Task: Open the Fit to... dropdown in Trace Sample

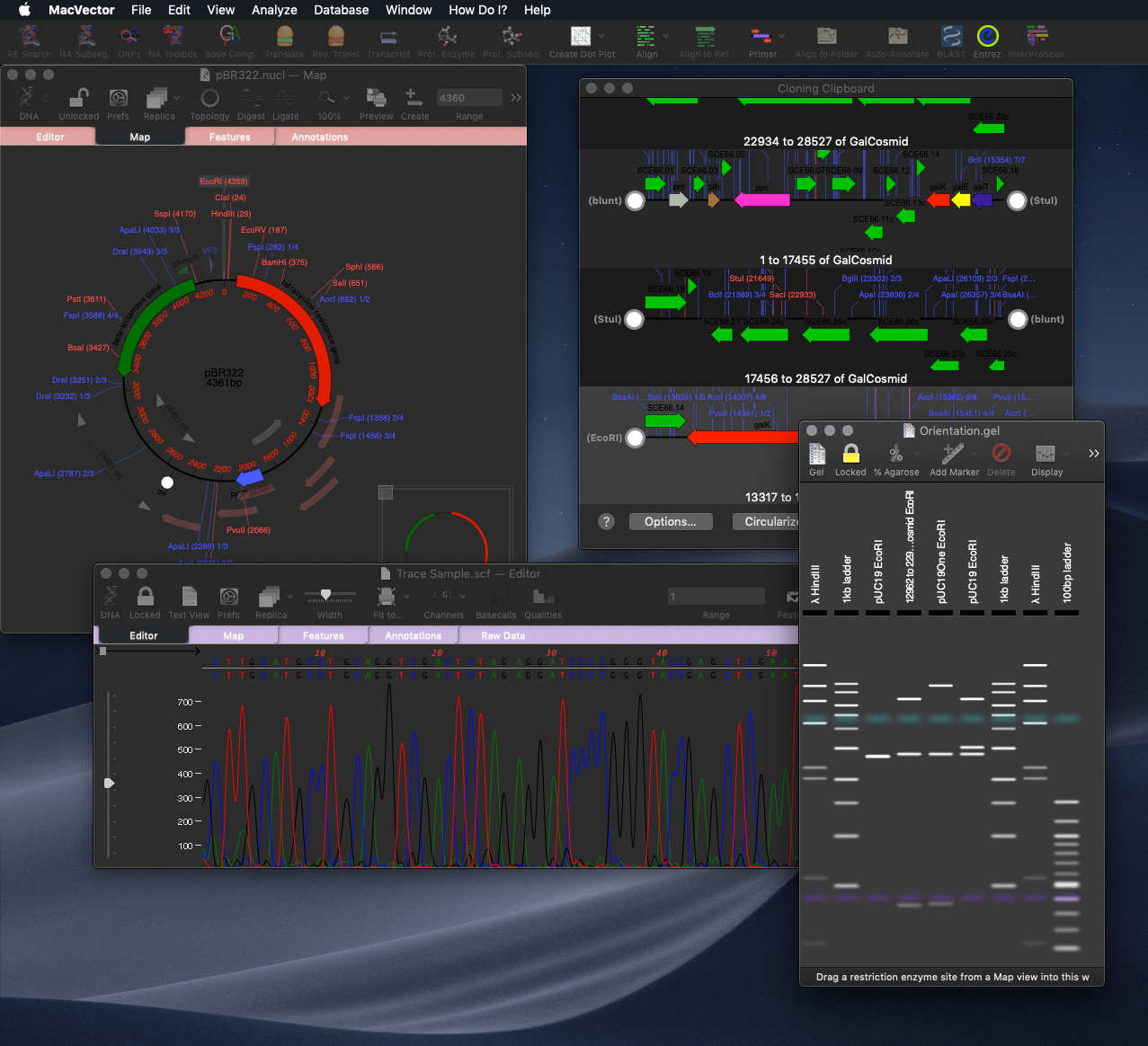Action: (406, 597)
